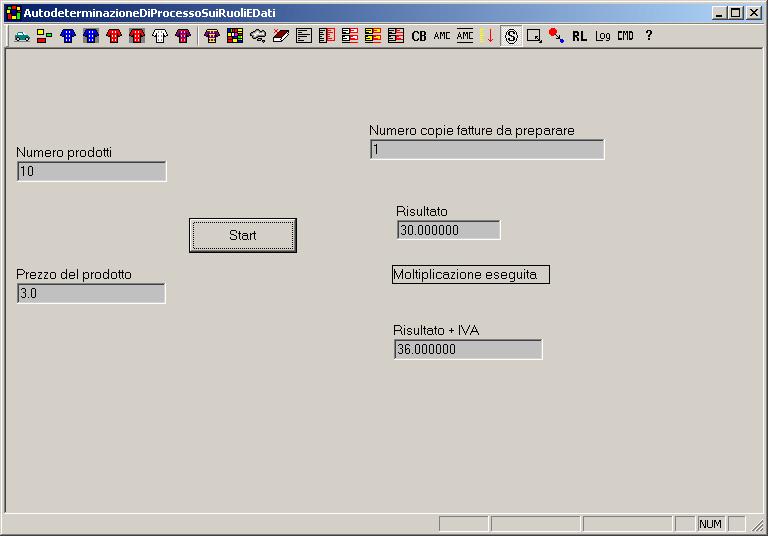Image resolution: width=768 pixels, height=536 pixels.
Task: Select the blue shirt icon with gray background
Action: point(91,36)
